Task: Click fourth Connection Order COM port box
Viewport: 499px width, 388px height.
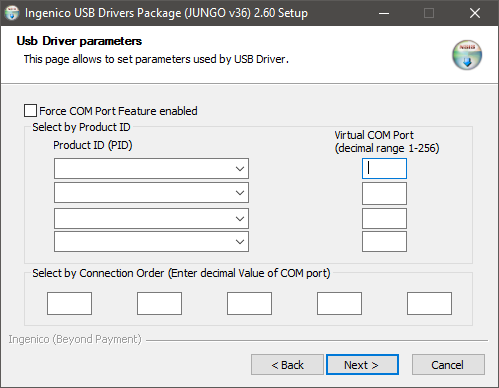Action: pyautogui.click(x=339, y=303)
